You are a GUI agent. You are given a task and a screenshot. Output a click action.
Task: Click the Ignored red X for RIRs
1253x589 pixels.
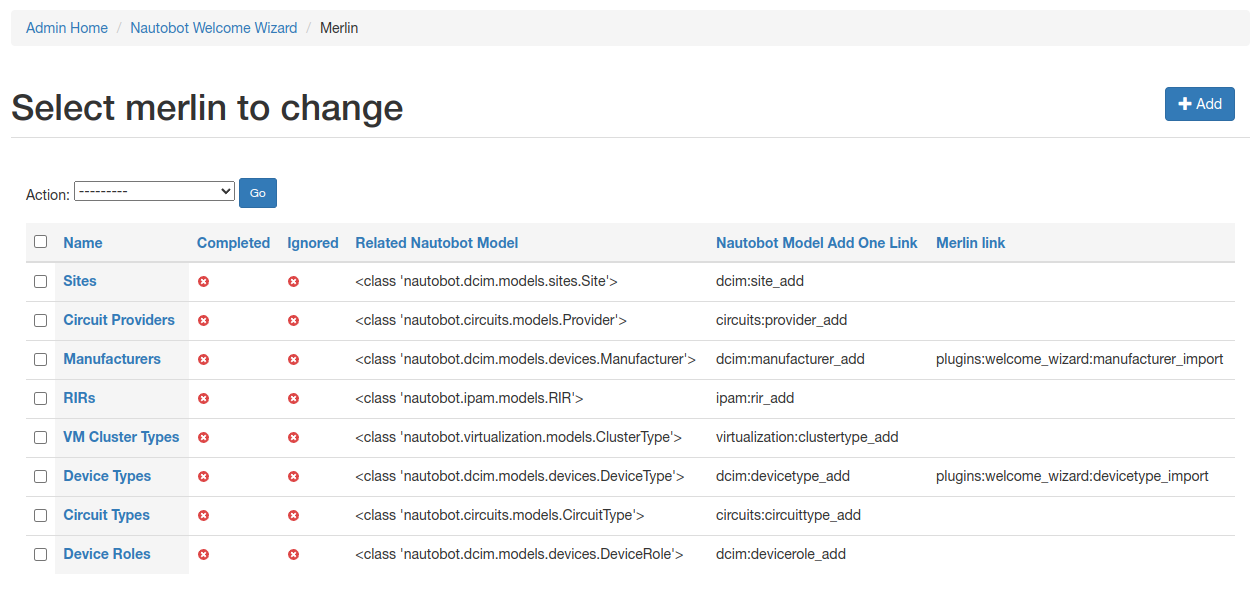coord(293,399)
